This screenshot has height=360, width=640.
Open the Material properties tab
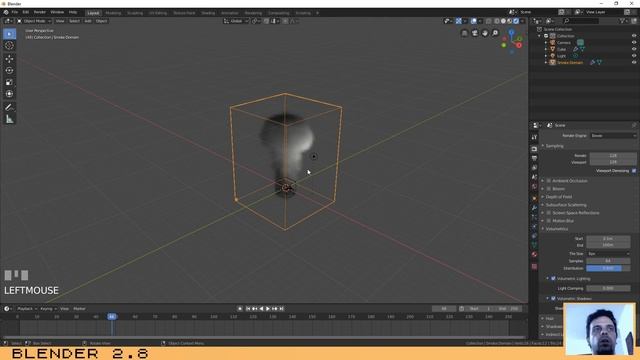pyautogui.click(x=534, y=254)
